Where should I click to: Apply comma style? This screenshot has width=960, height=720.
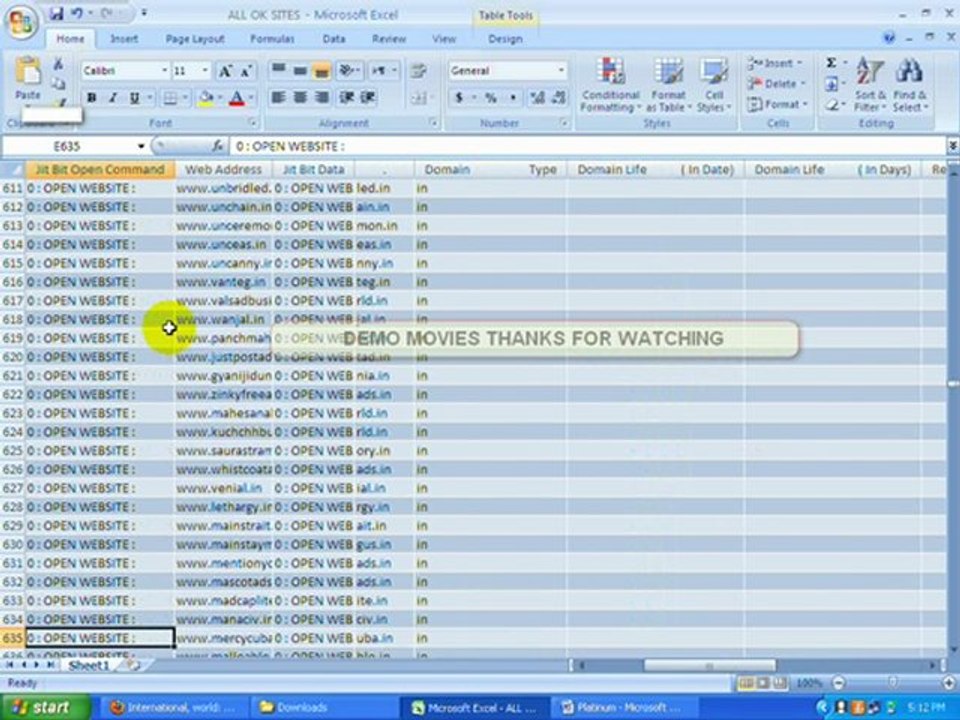(x=513, y=97)
